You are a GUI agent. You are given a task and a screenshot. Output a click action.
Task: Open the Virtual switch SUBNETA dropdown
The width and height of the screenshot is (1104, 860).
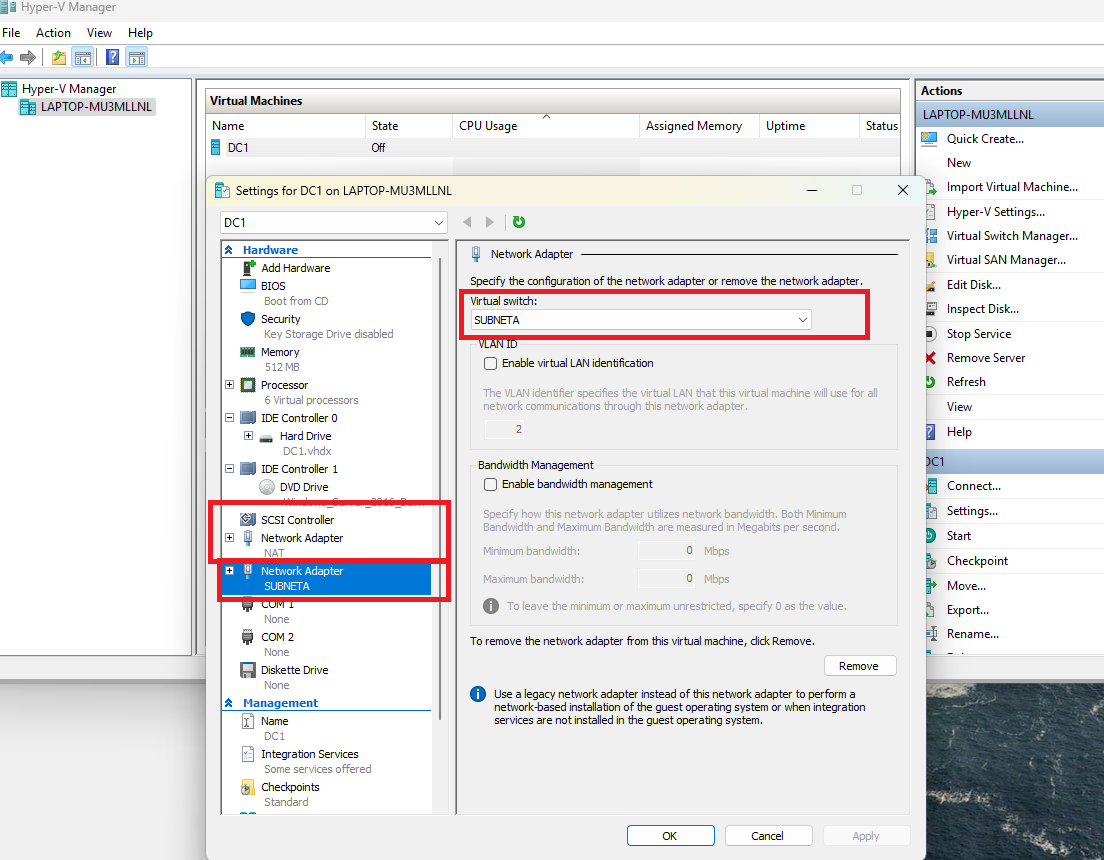(641, 320)
